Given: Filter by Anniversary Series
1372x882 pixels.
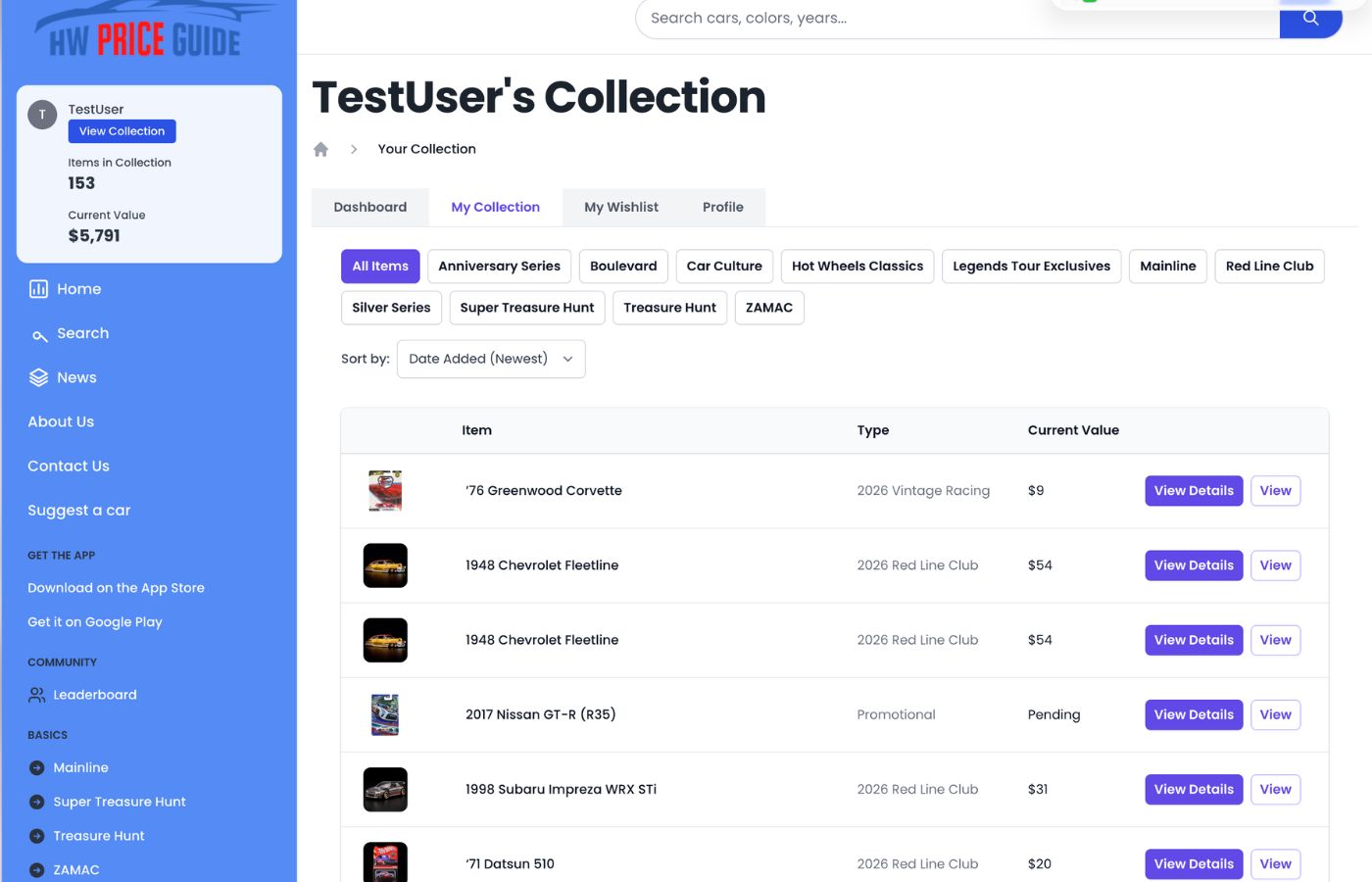Looking at the screenshot, I should (500, 267).
